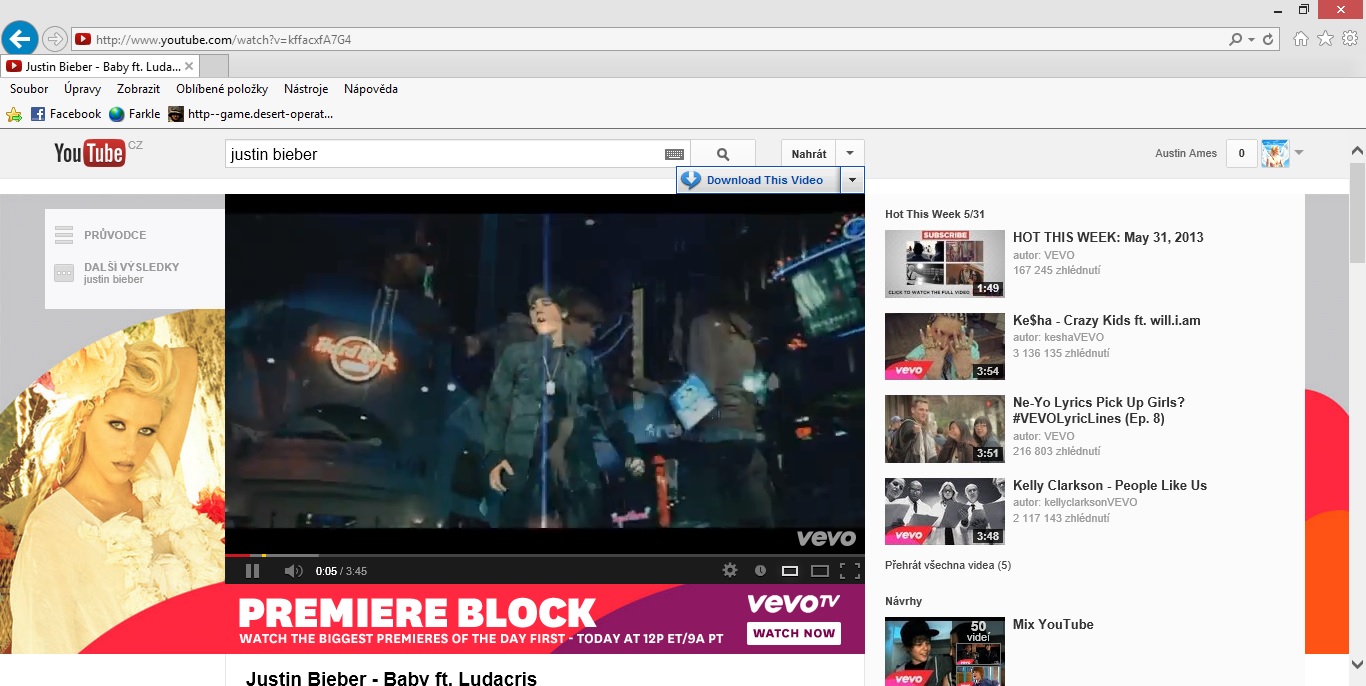
Task: Open the Mix YouTube title link
Action: [x=1053, y=624]
